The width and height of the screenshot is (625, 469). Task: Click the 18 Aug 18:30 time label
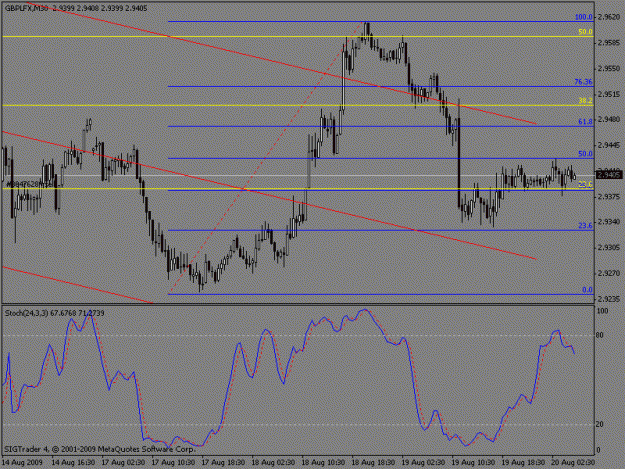(x=373, y=463)
